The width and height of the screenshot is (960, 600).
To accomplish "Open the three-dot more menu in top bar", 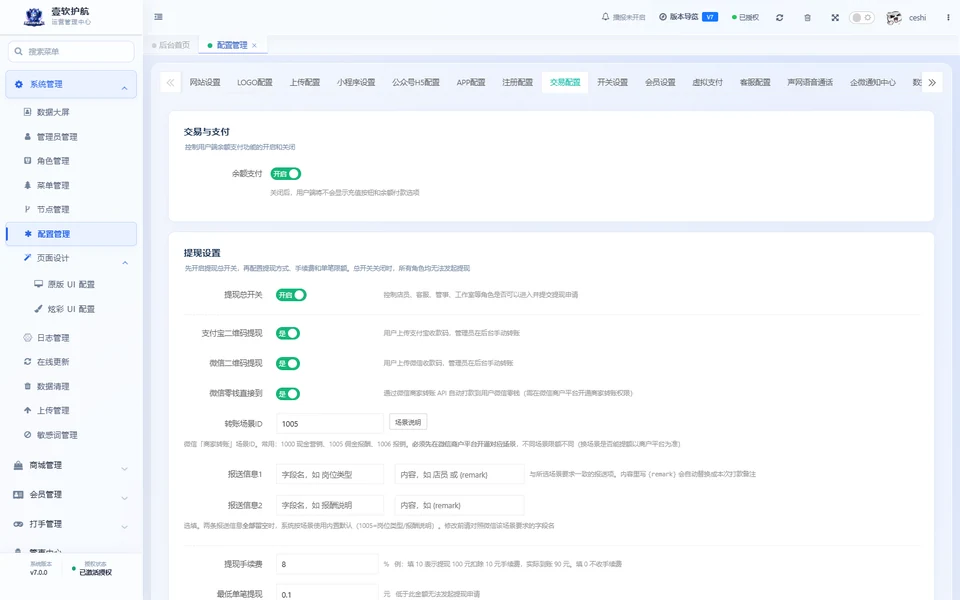I will click(948, 18).
